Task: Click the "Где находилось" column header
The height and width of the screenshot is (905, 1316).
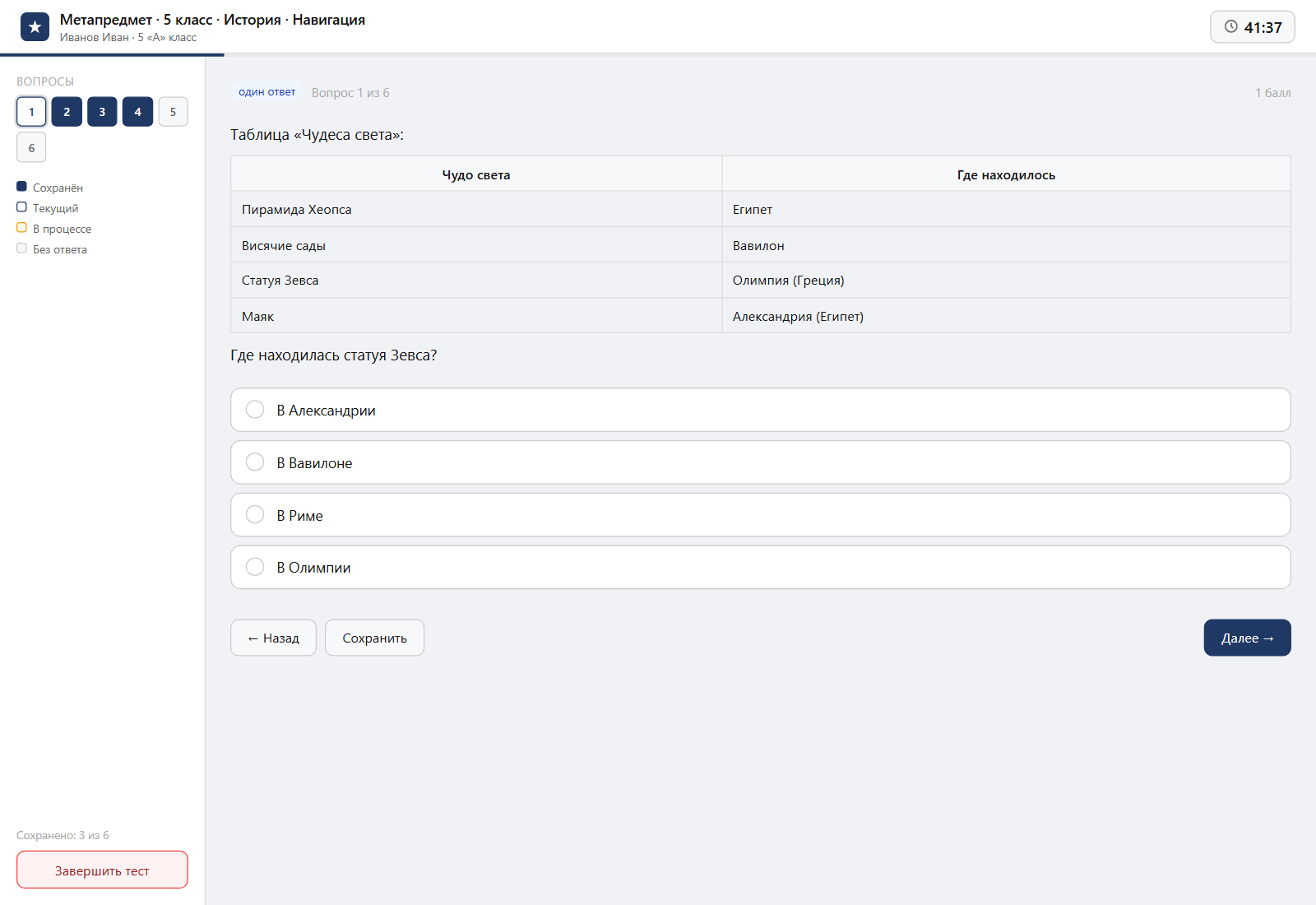Action: (x=1006, y=174)
